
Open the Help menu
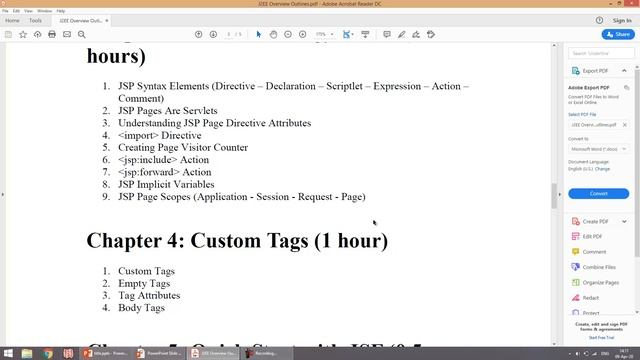[x=61, y=11]
